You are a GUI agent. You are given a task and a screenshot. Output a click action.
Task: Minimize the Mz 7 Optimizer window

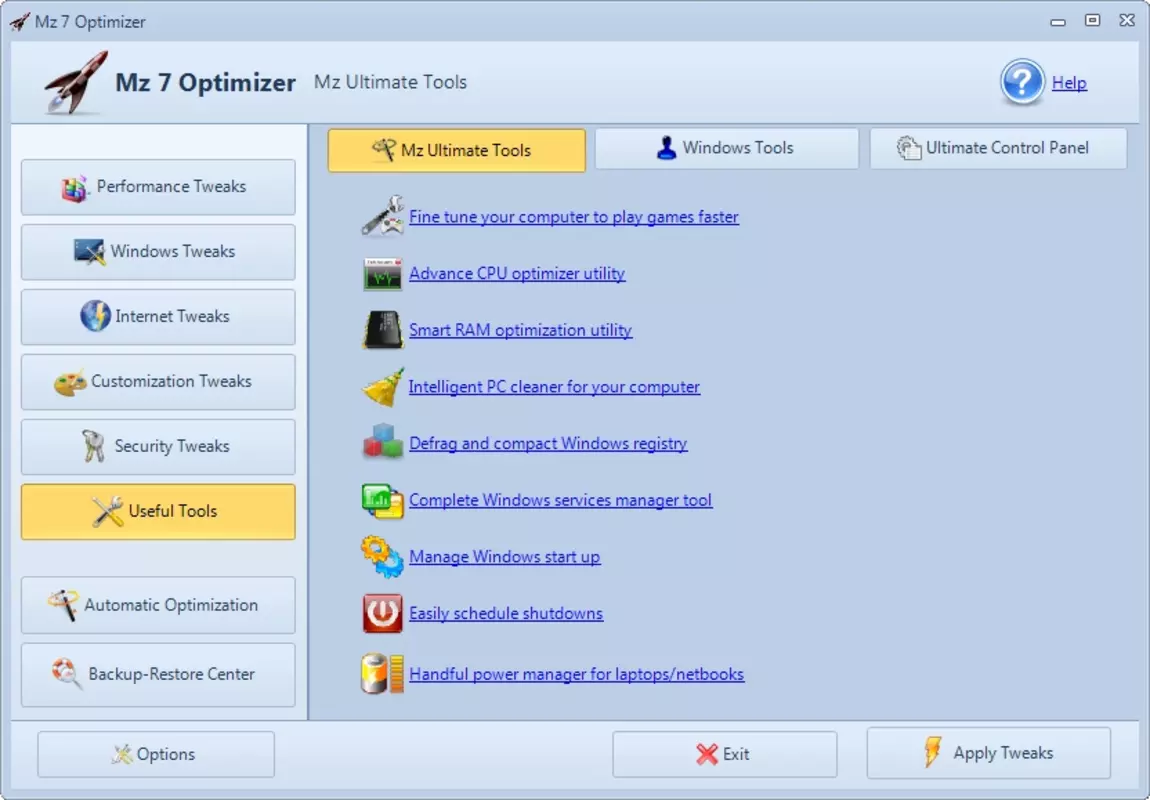click(1058, 22)
